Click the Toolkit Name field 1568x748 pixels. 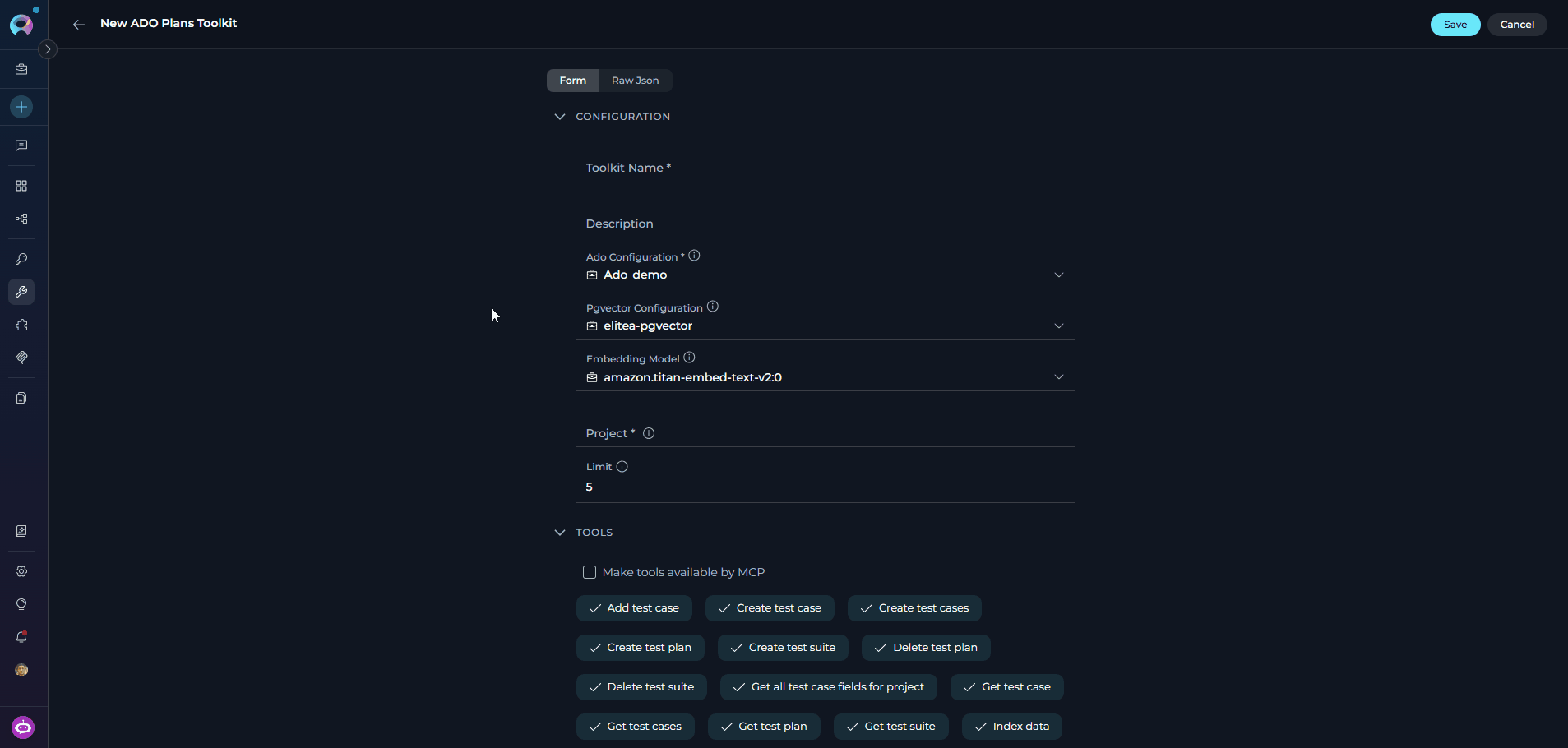coord(826,168)
